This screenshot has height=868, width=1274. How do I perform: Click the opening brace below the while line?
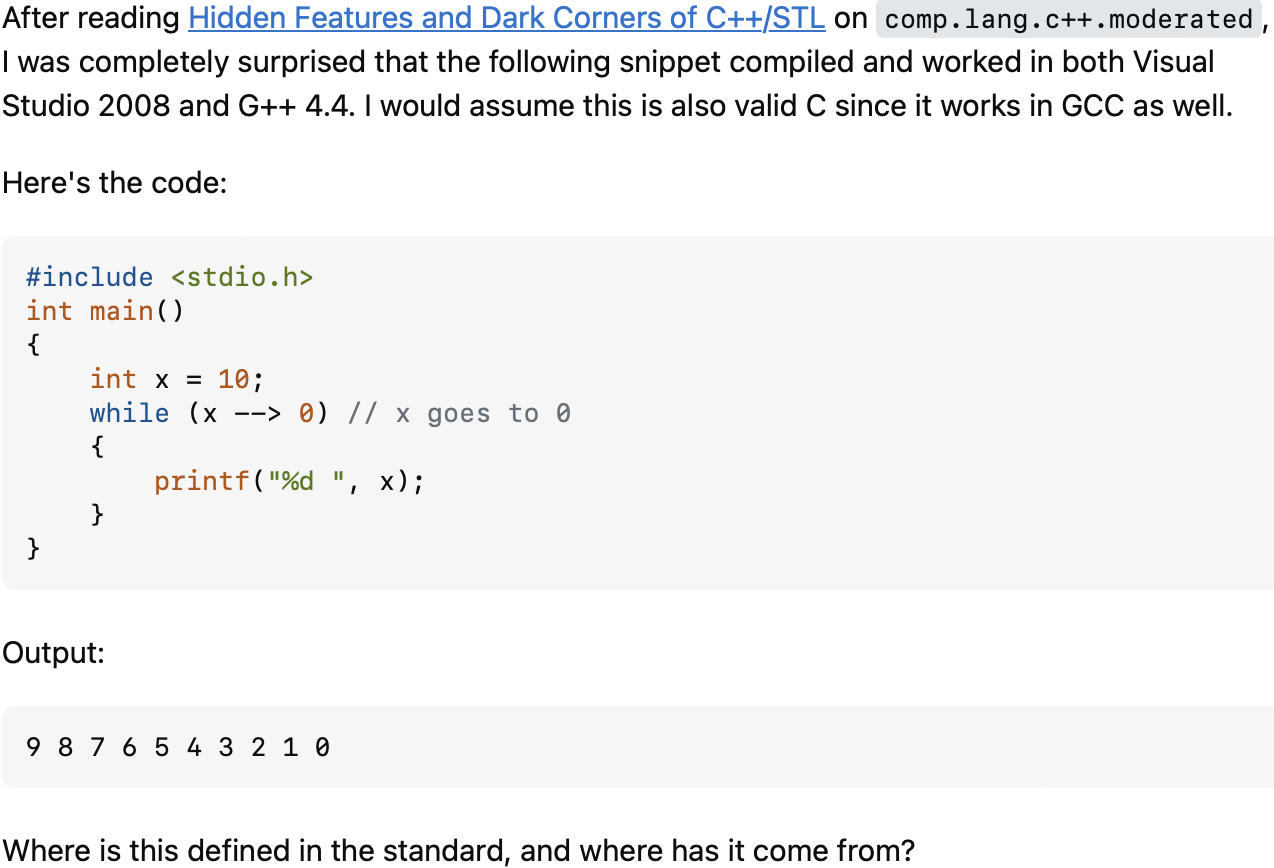click(x=97, y=447)
